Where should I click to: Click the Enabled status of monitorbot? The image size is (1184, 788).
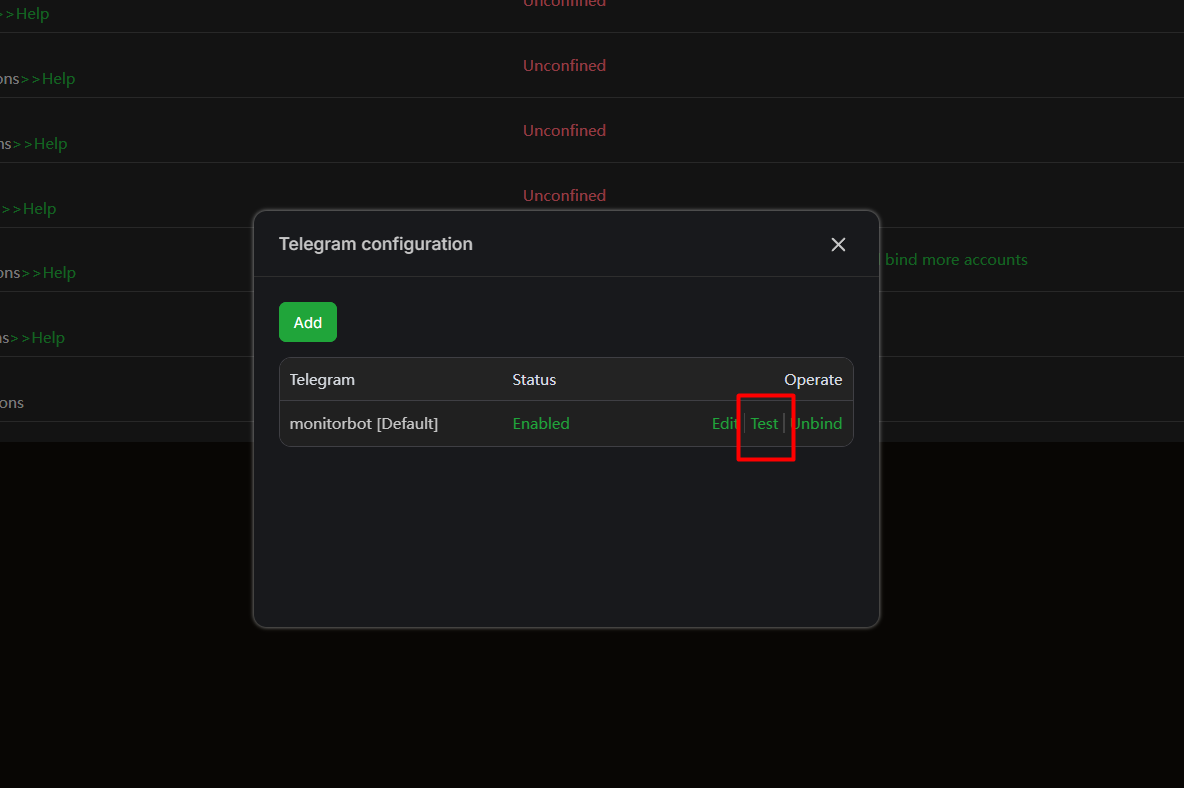point(541,423)
